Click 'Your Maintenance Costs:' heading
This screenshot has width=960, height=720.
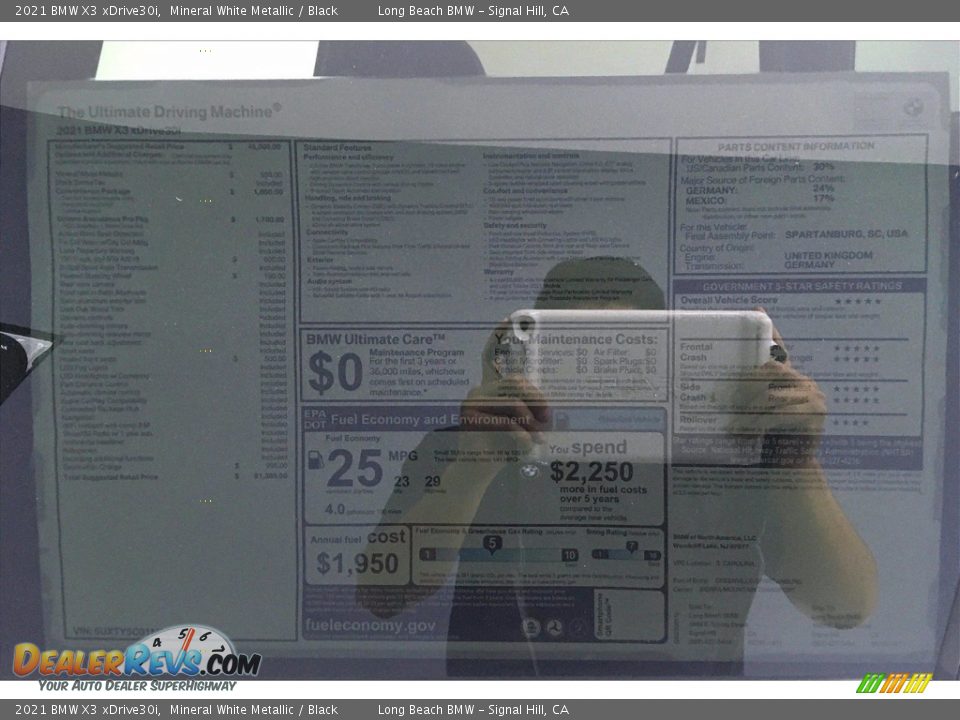click(x=576, y=339)
